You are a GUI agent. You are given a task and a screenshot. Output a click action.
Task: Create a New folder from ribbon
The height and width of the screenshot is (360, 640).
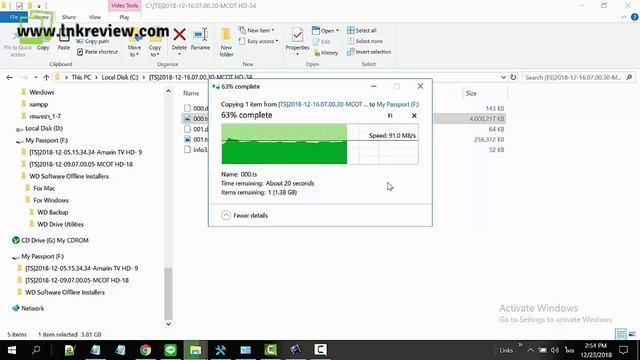click(226, 42)
